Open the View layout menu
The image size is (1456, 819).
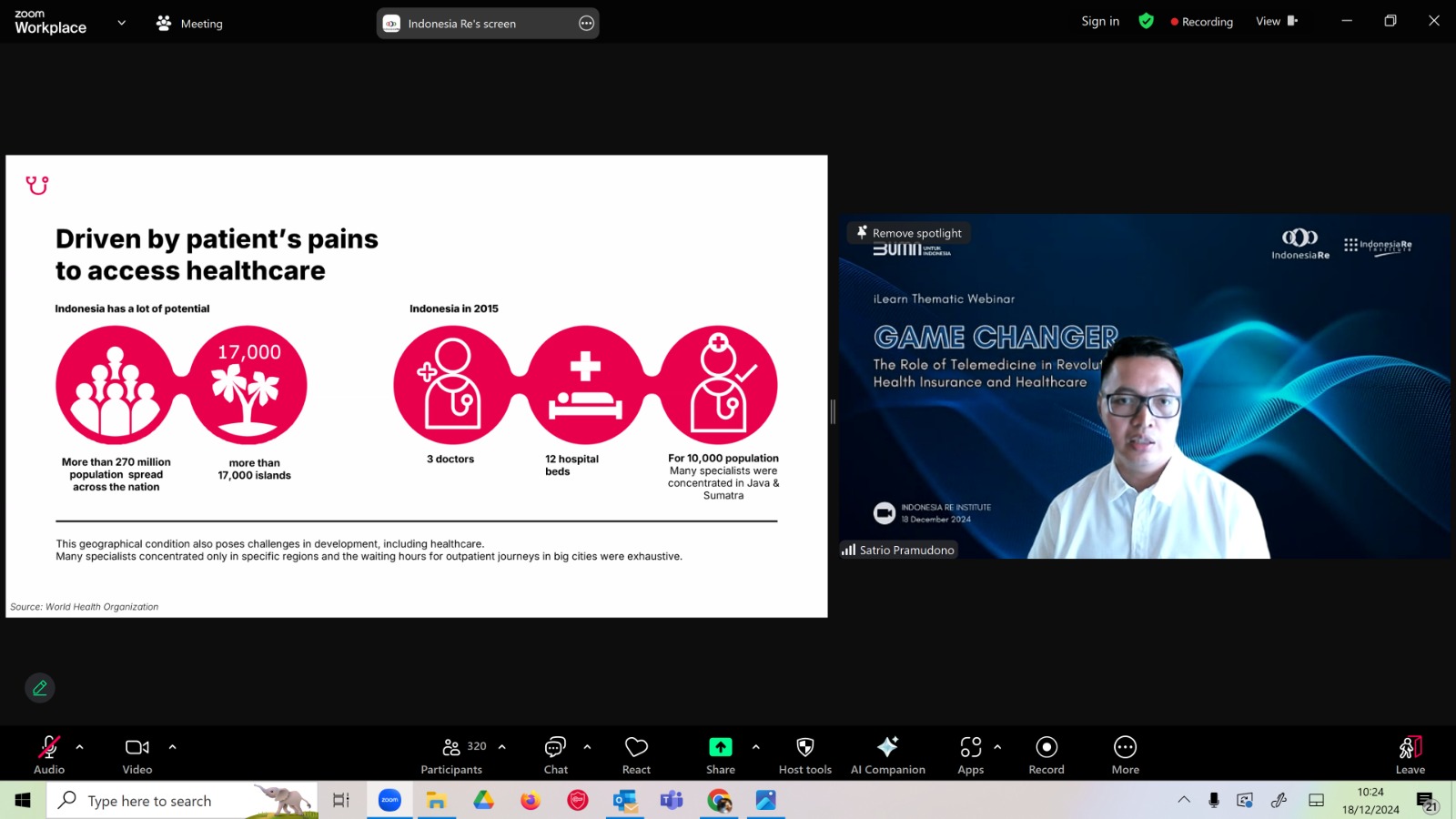click(x=1276, y=21)
